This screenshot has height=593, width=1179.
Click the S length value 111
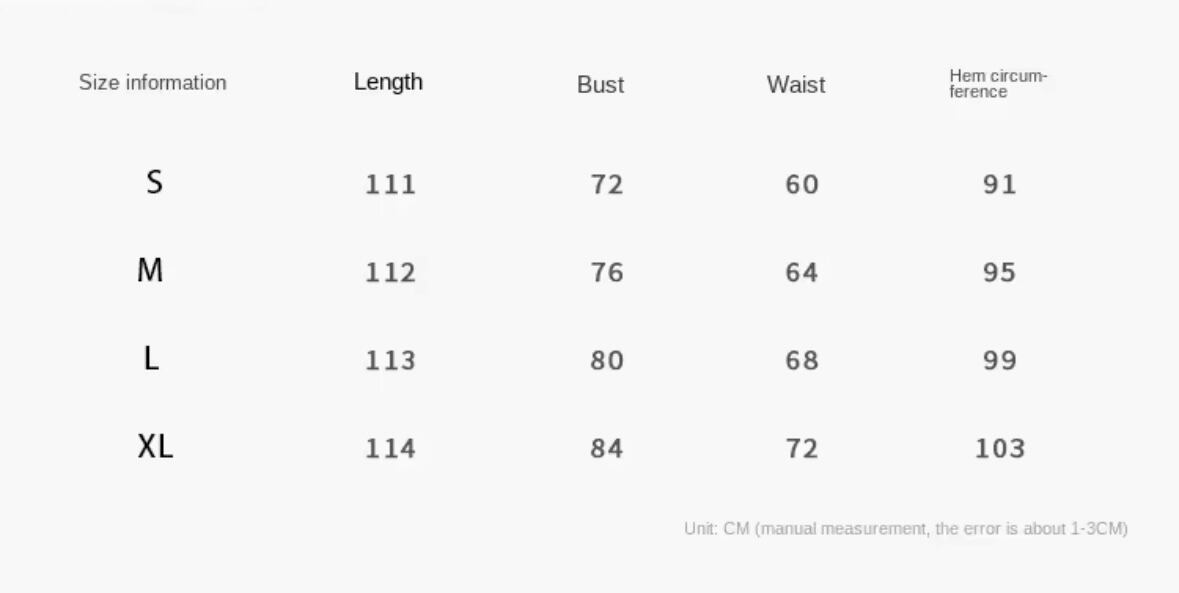pyautogui.click(x=390, y=185)
